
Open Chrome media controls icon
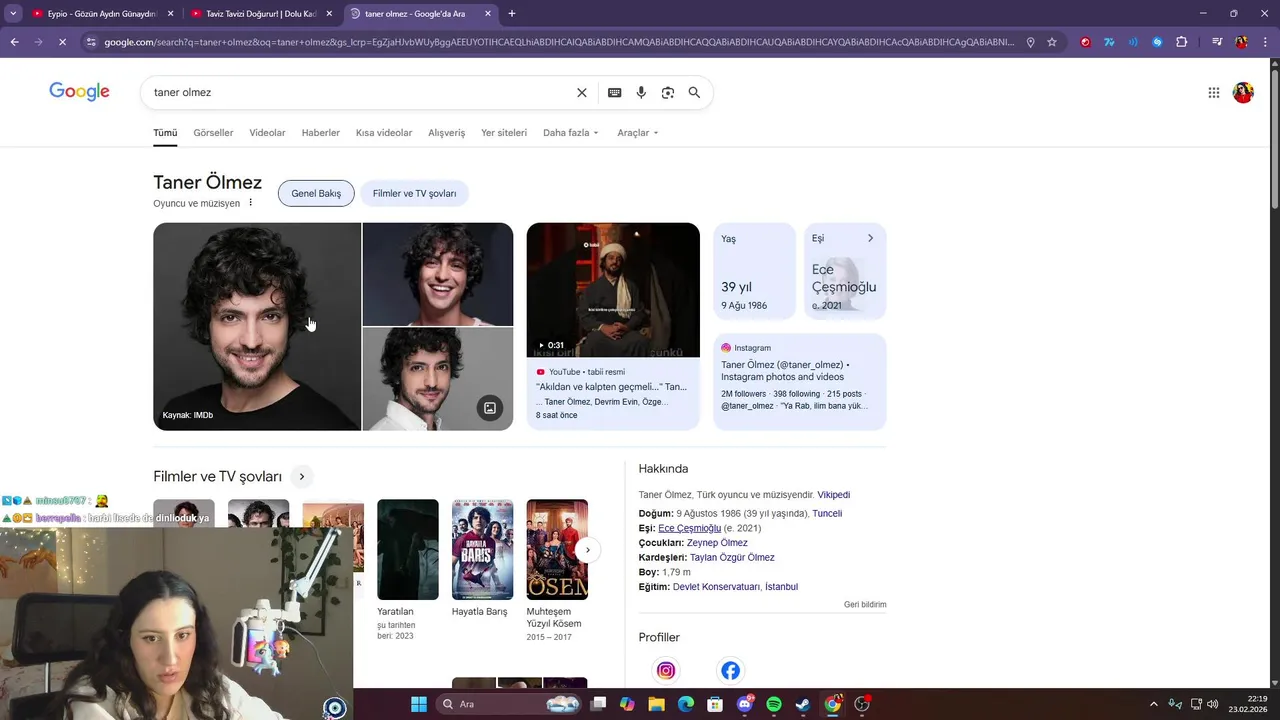[1217, 42]
